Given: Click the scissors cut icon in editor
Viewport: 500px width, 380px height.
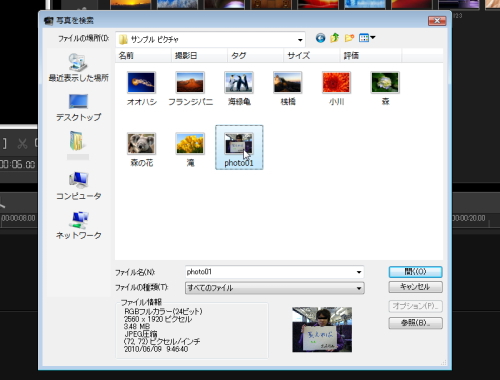Looking at the screenshot, I should [22, 144].
